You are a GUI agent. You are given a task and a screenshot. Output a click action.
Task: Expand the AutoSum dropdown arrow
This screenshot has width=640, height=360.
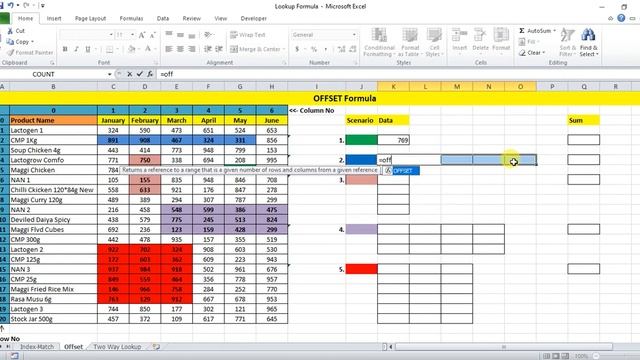tap(554, 31)
